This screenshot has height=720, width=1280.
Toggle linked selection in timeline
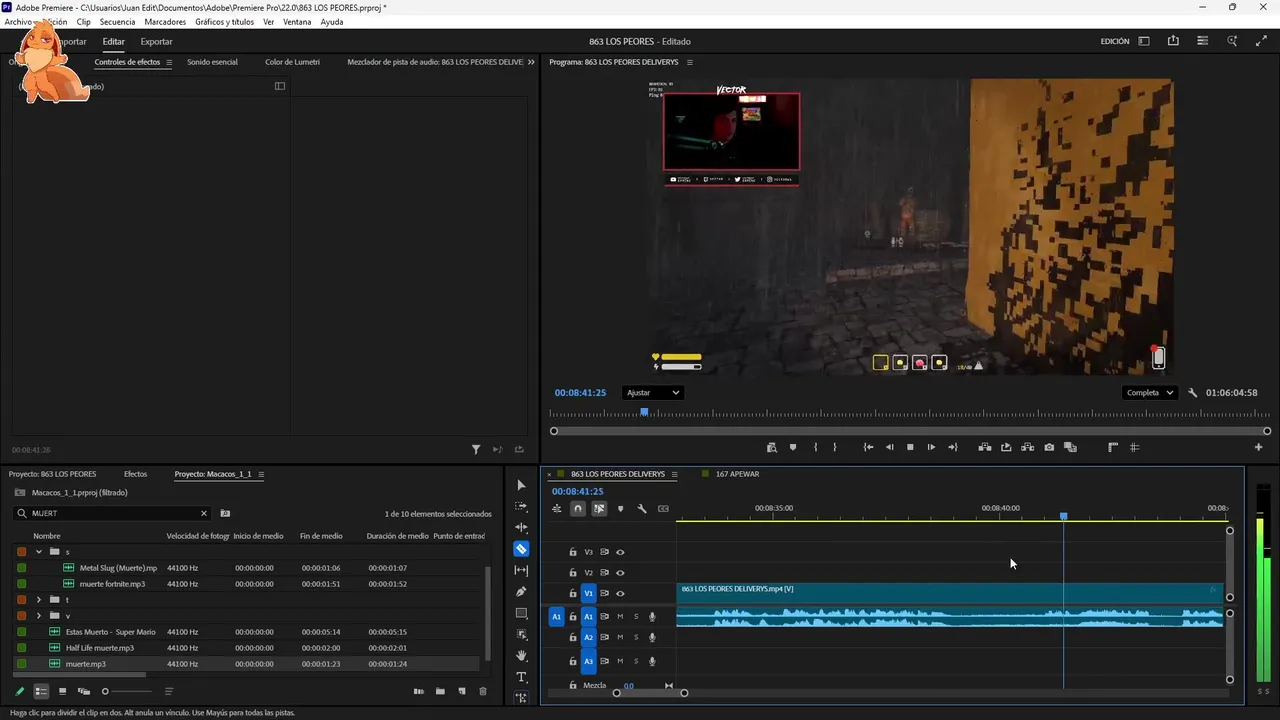(599, 509)
